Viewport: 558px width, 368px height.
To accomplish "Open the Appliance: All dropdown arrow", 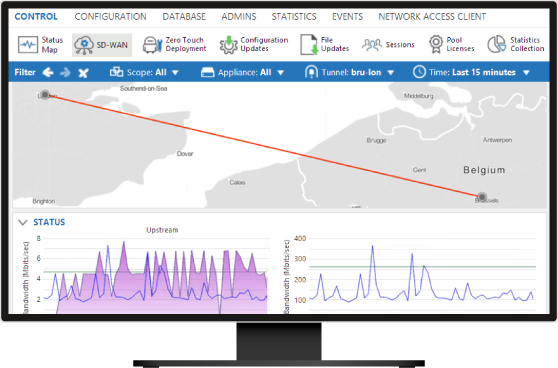I will (280, 73).
